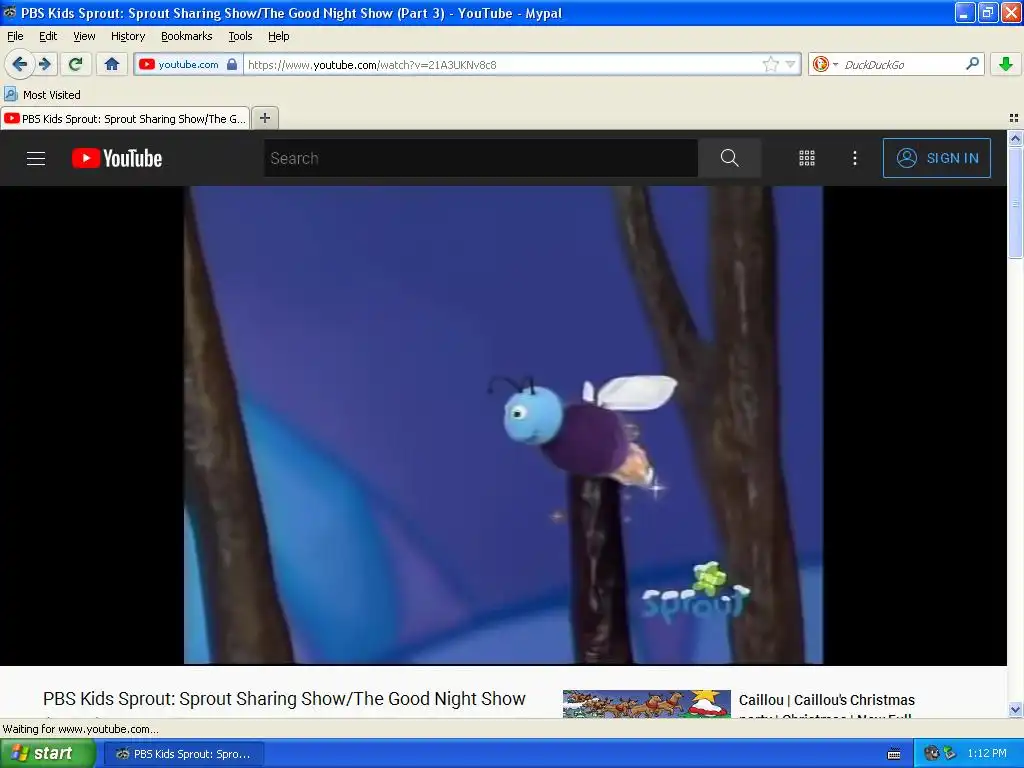Open the YouTube hamburger guide menu
This screenshot has height=768, width=1024.
pos(36,158)
